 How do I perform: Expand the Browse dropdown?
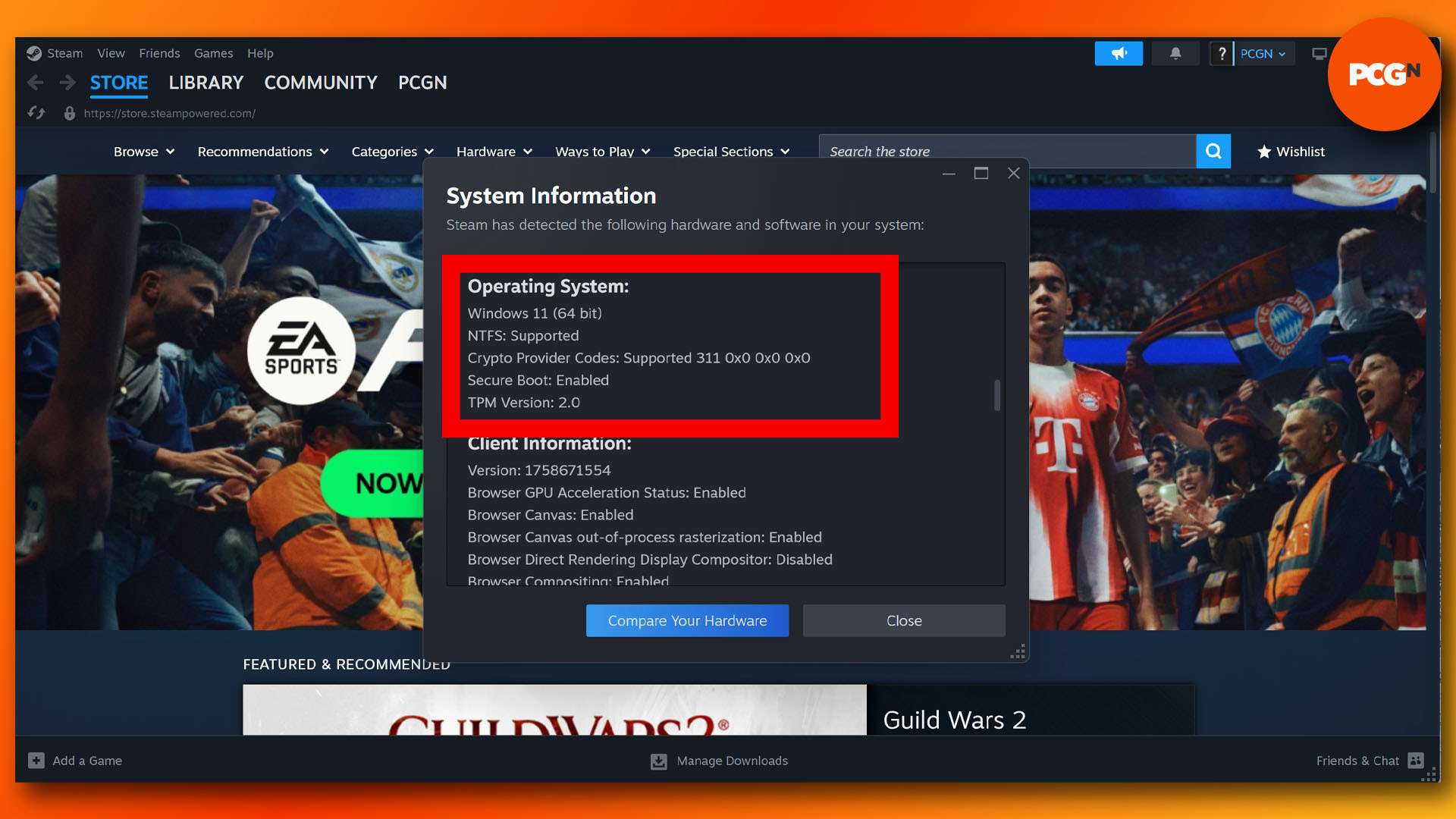(x=144, y=152)
